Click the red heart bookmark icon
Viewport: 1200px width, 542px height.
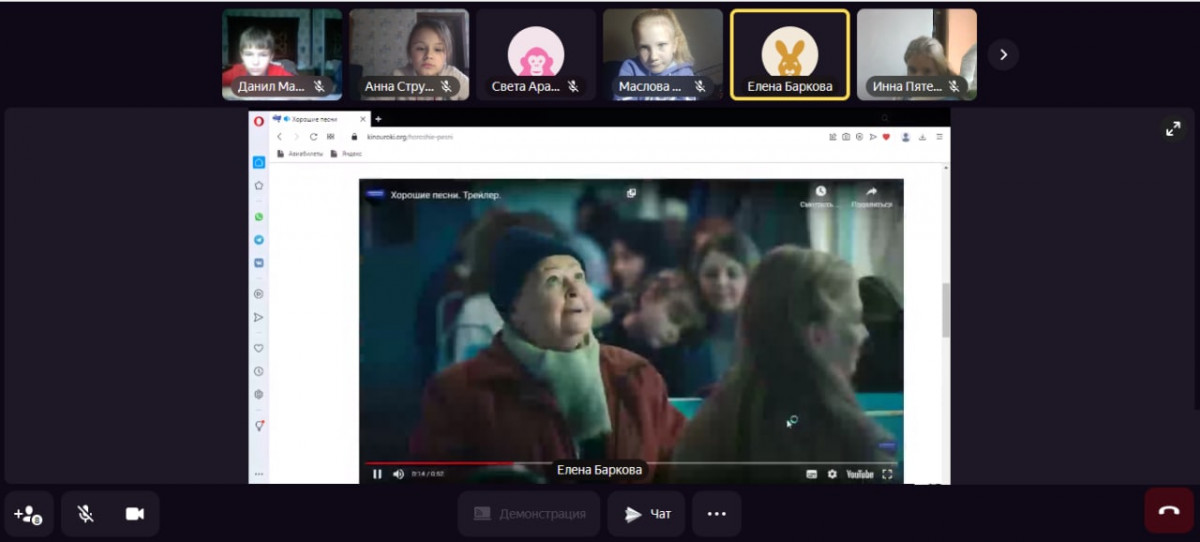886,137
